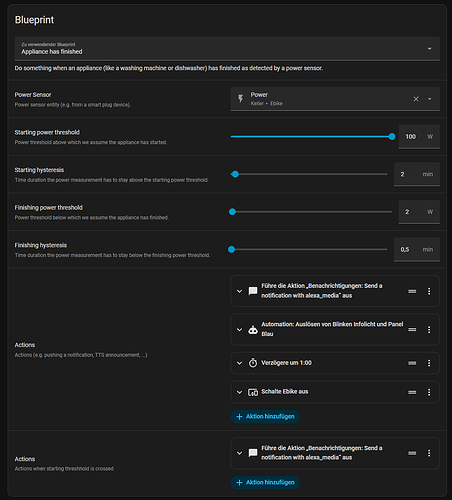Click drag handle of Schalte Ebike aus action
452x500 pixels.
[x=412, y=392]
